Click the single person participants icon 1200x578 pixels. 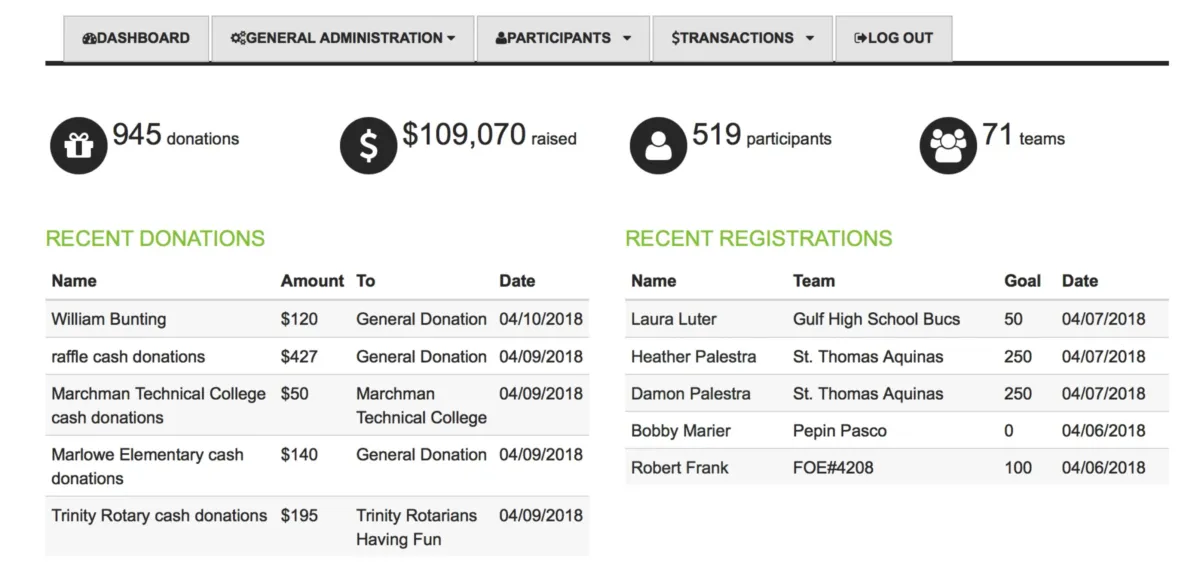click(657, 145)
